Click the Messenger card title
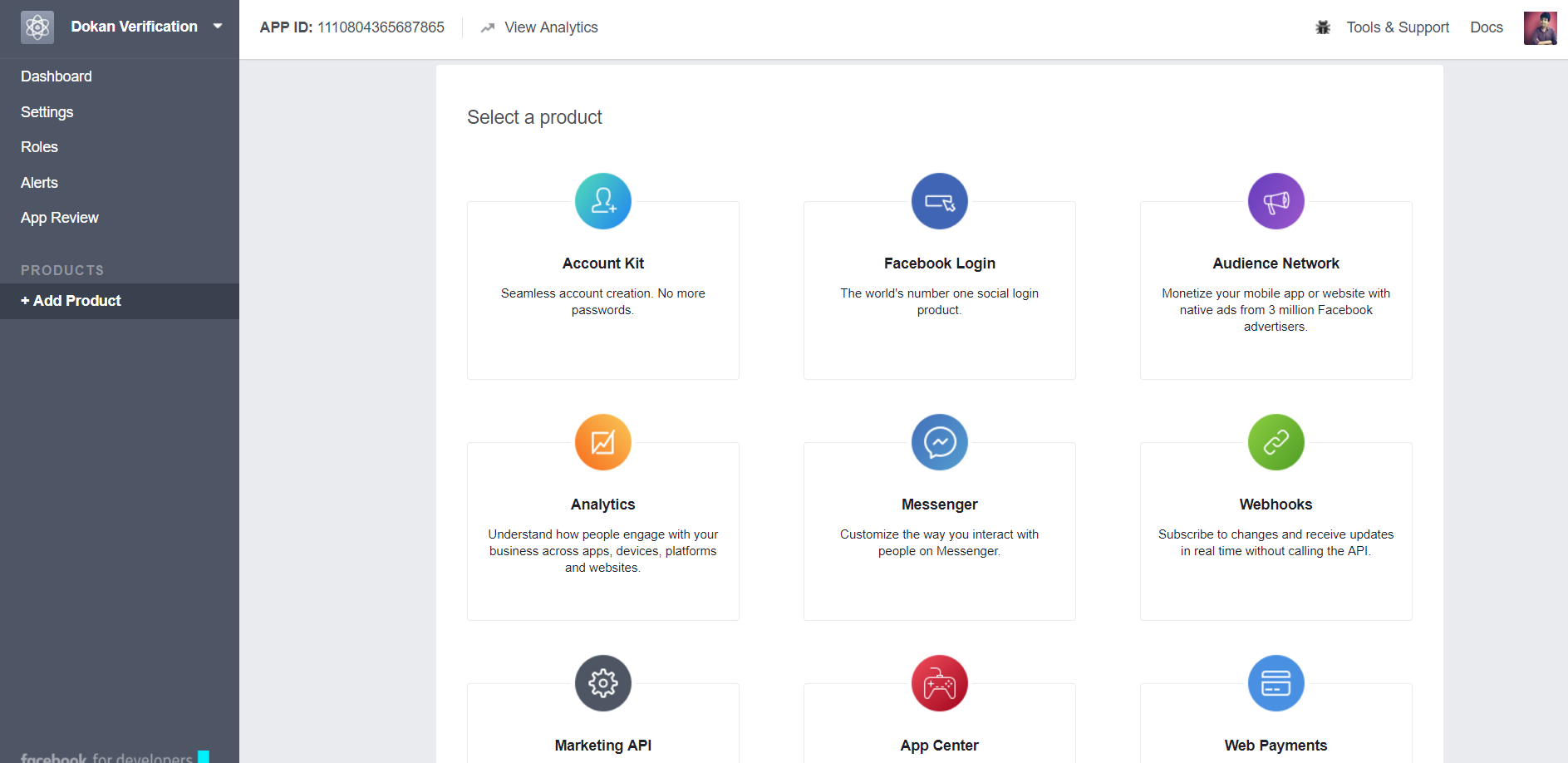The width and height of the screenshot is (1568, 763). click(x=940, y=505)
